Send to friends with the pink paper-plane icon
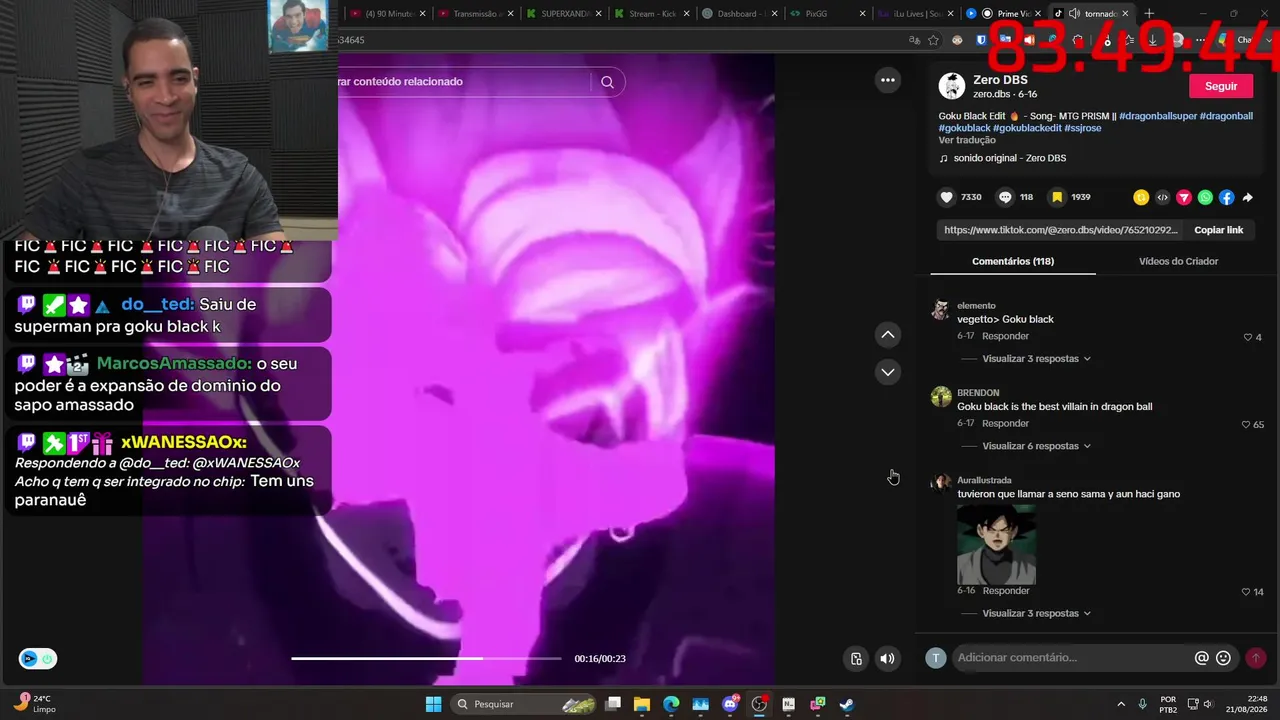Viewport: 1280px width, 720px height. (1184, 198)
